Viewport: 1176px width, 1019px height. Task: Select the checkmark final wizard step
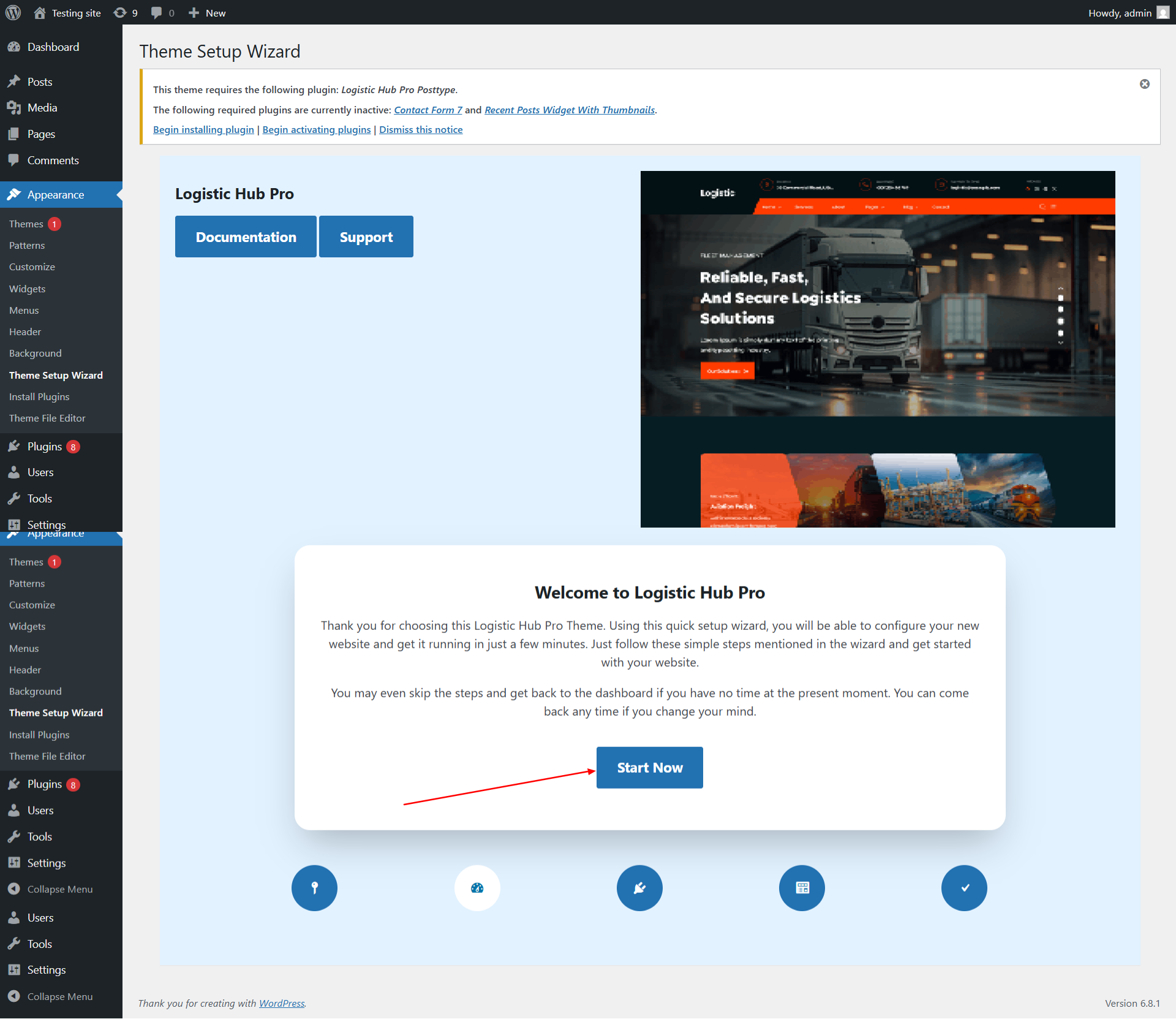pyautogui.click(x=964, y=888)
